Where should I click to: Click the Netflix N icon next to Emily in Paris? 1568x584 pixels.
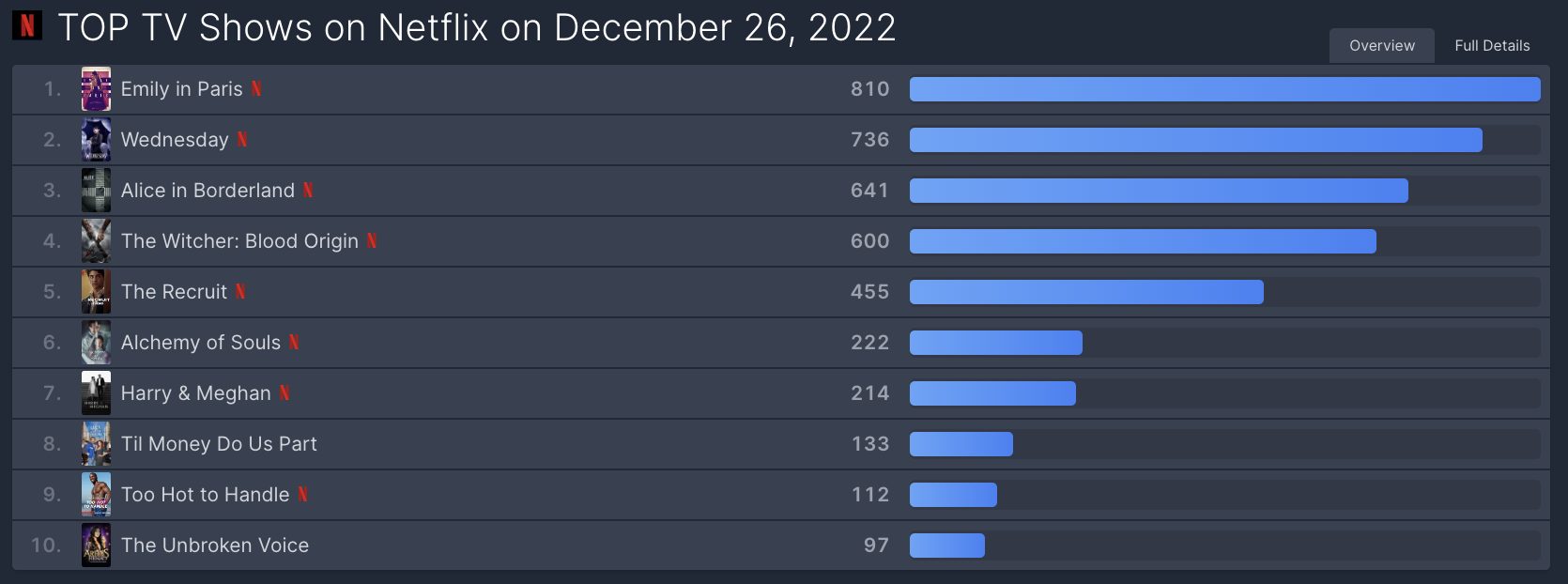tap(256, 89)
